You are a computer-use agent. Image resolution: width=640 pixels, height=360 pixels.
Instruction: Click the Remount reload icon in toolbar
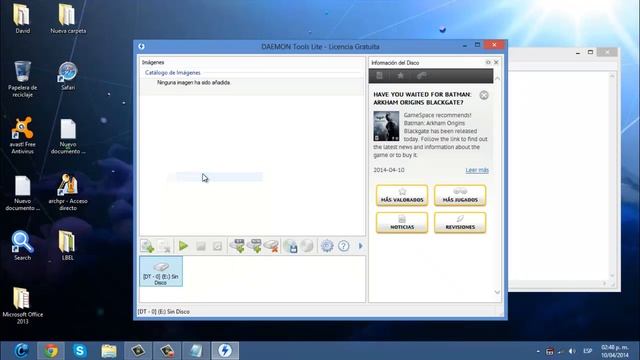tap(217, 246)
